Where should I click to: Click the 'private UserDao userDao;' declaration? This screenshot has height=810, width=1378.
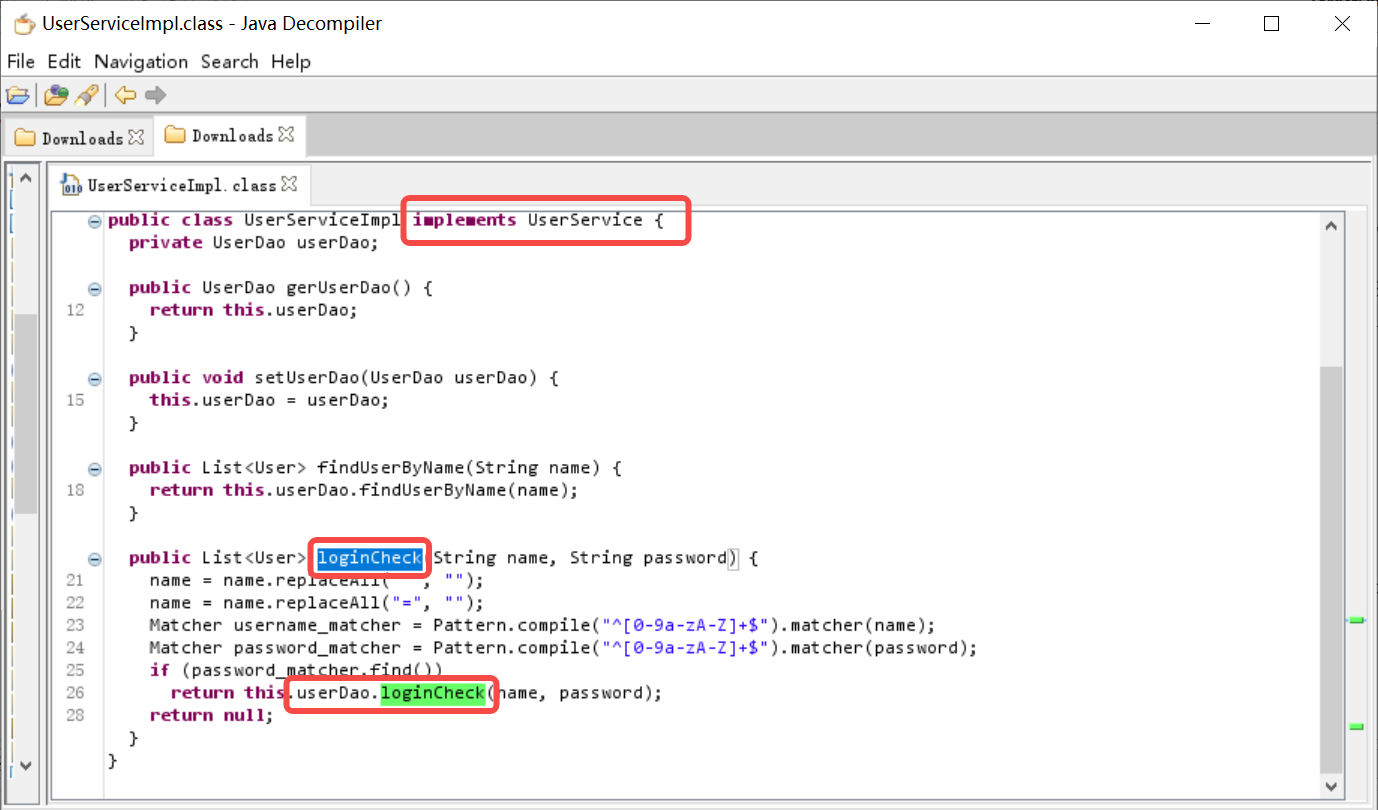254,243
